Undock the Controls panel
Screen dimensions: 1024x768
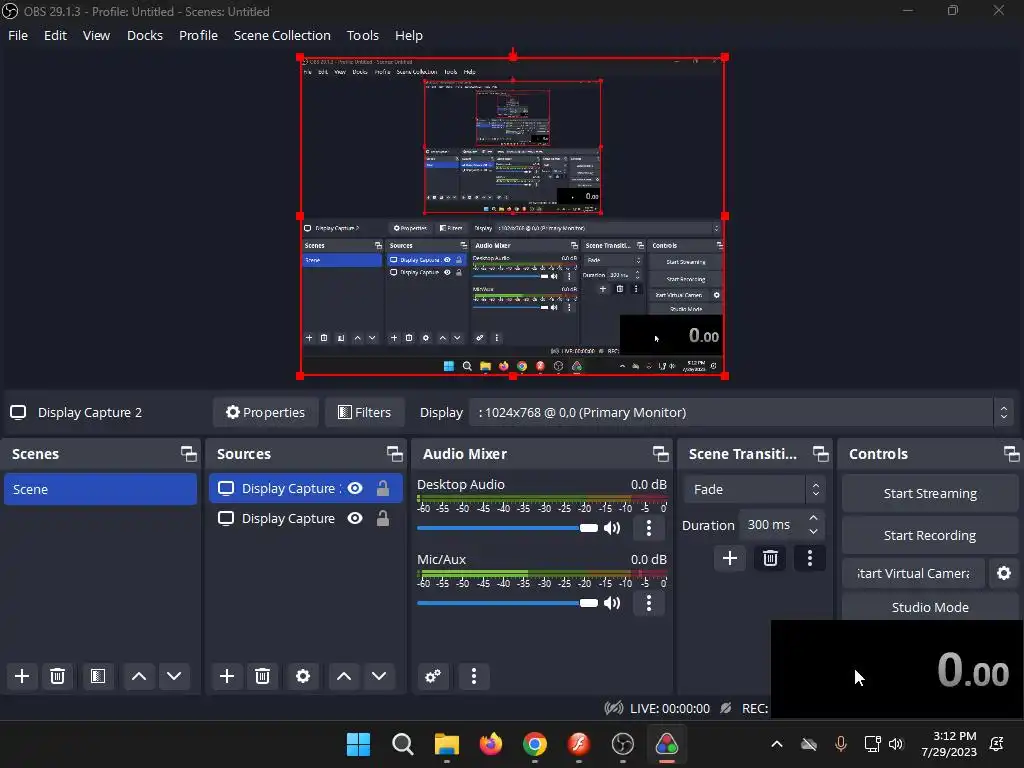click(x=1012, y=454)
